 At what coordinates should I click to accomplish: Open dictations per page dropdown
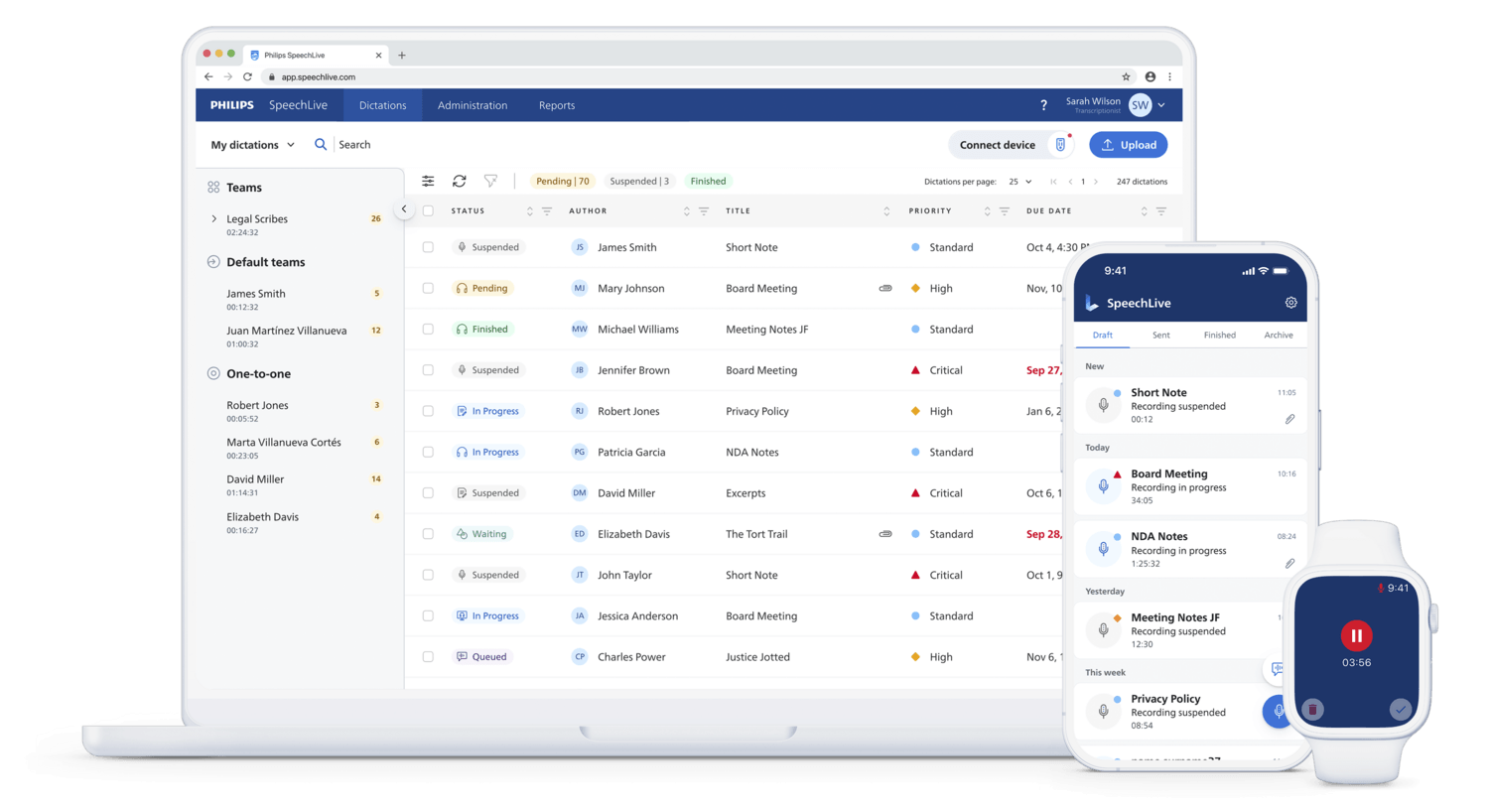coord(1019,182)
